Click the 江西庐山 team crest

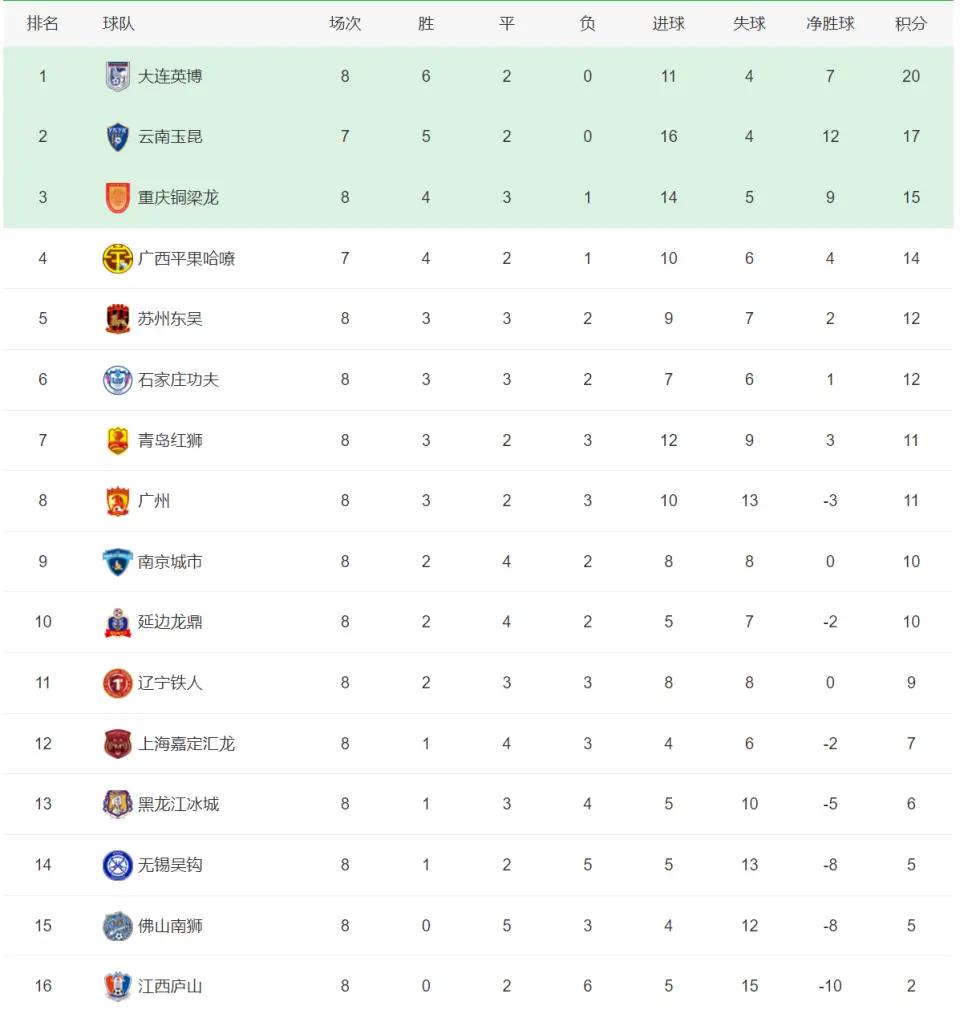pyautogui.click(x=118, y=986)
